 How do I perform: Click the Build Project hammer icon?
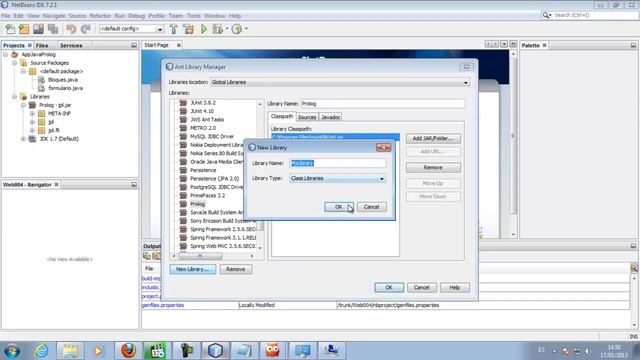pos(173,29)
